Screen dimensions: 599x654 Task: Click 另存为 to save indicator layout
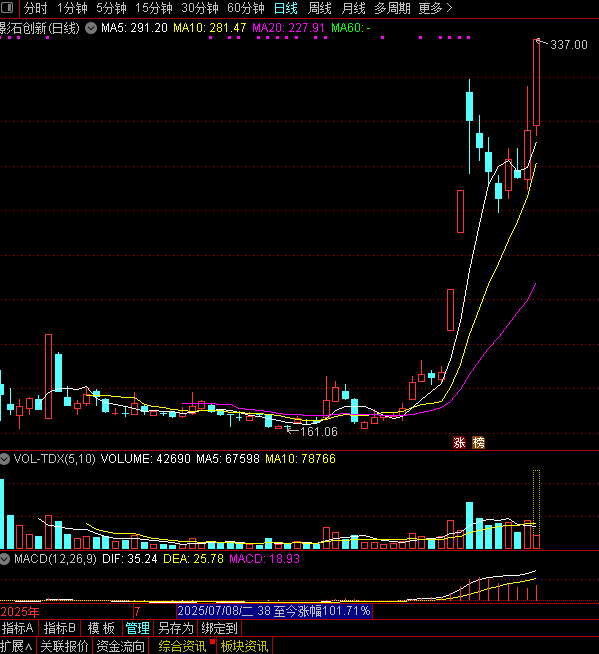[x=176, y=628]
